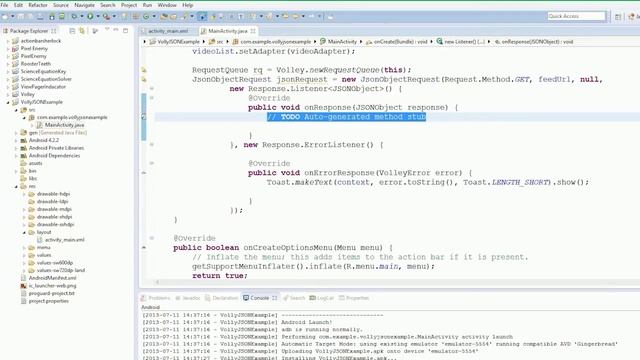Close the Console view tab
Image resolution: width=640 pixels, height=360 pixels.
pos(275,298)
